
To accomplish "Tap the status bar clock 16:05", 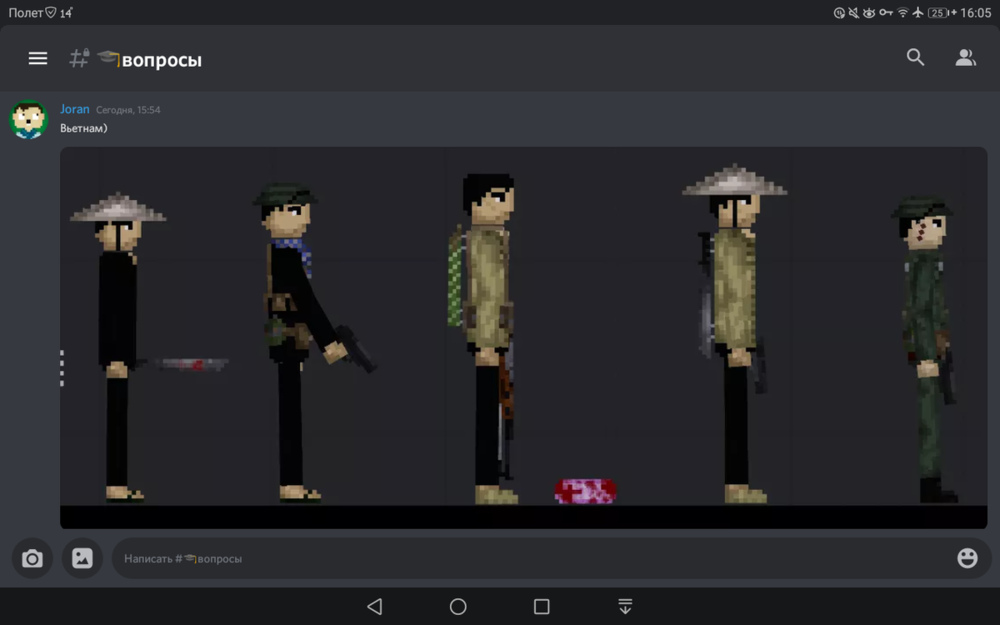I will 976,13.
